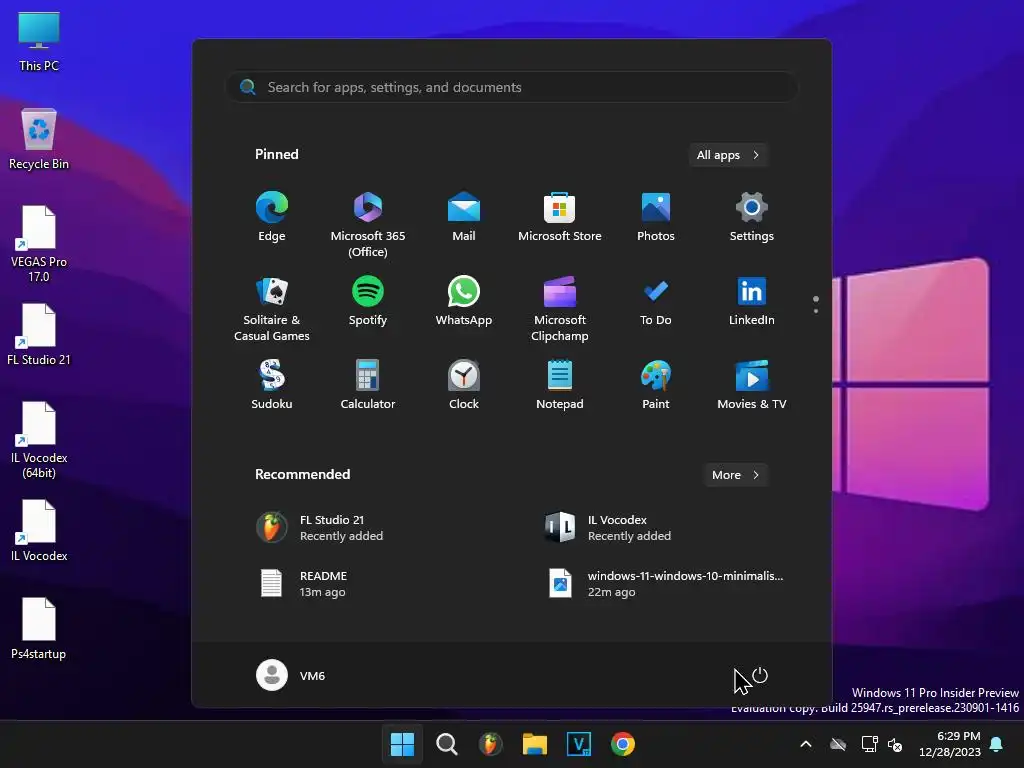Open the To Do app
The width and height of the screenshot is (1024, 768).
656,301
